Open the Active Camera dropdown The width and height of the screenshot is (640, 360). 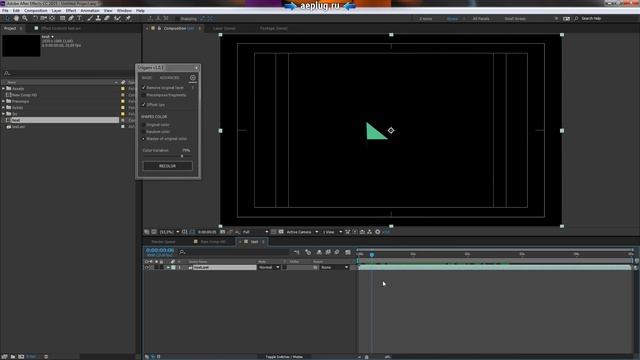click(302, 232)
